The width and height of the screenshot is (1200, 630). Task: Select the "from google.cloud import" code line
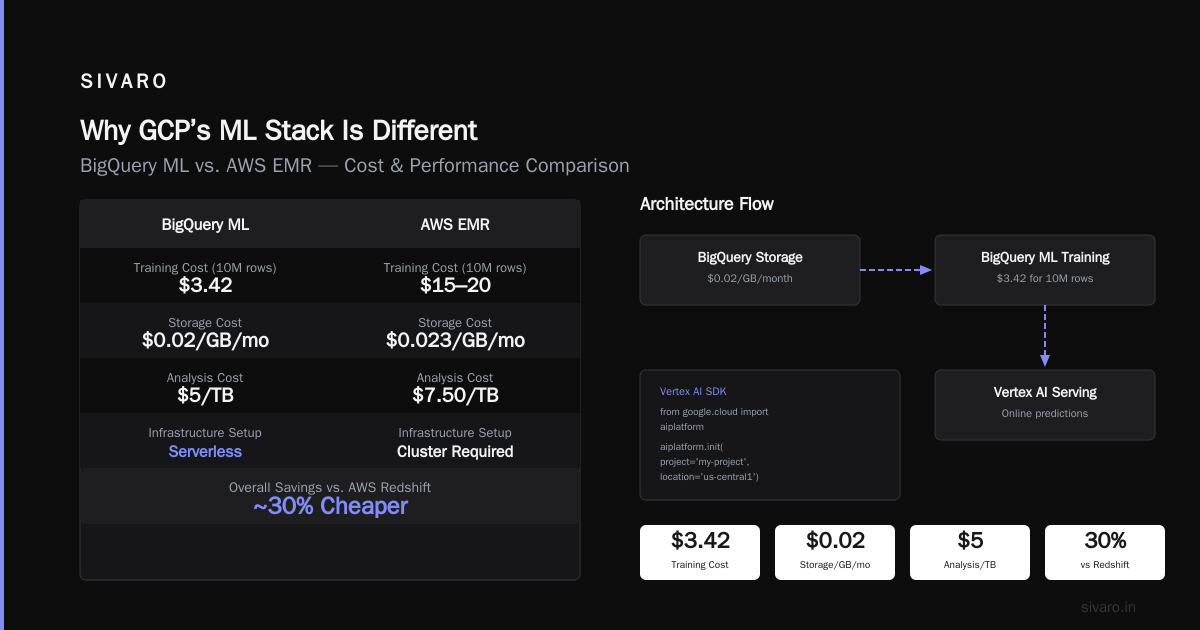(714, 412)
